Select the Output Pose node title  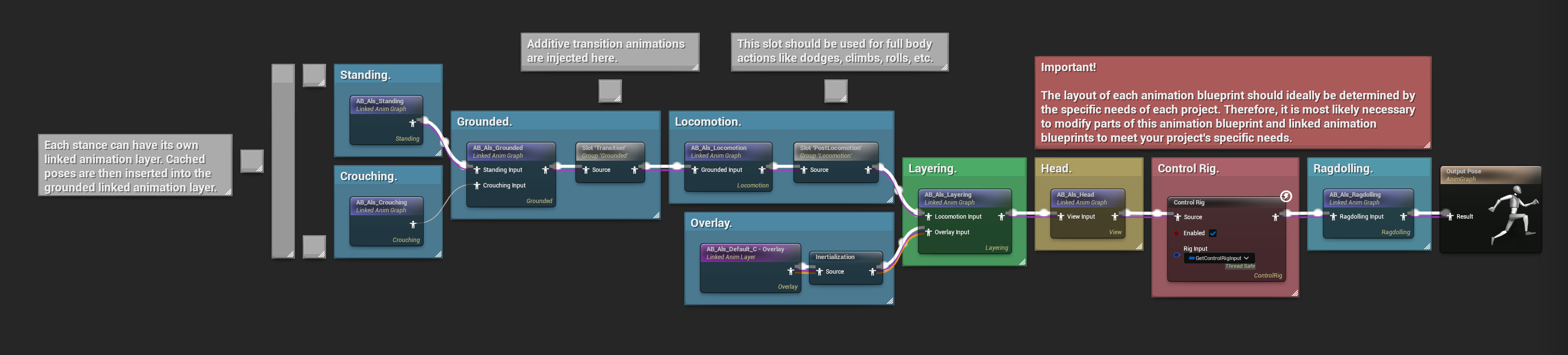point(1463,172)
